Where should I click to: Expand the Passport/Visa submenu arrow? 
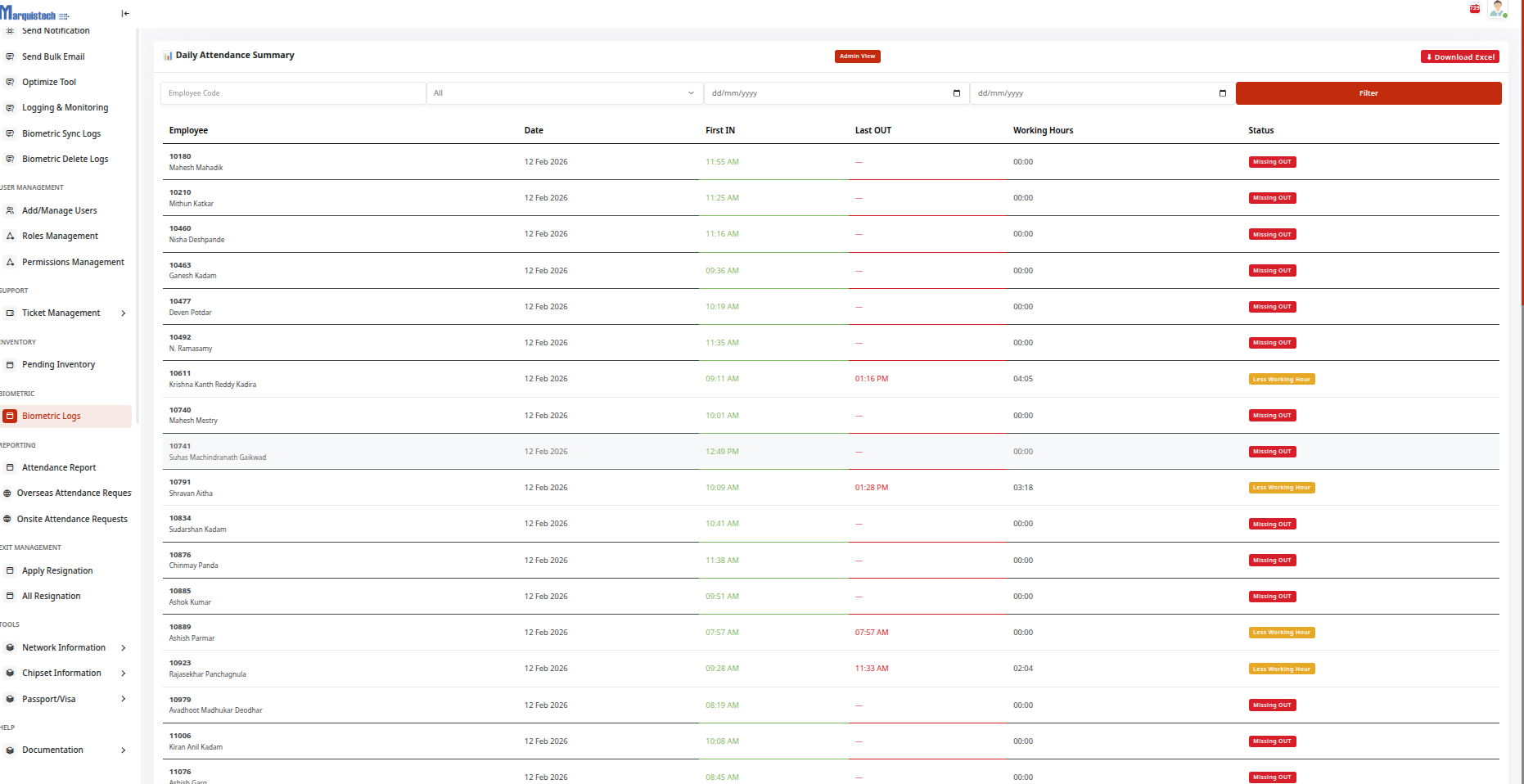[x=124, y=699]
